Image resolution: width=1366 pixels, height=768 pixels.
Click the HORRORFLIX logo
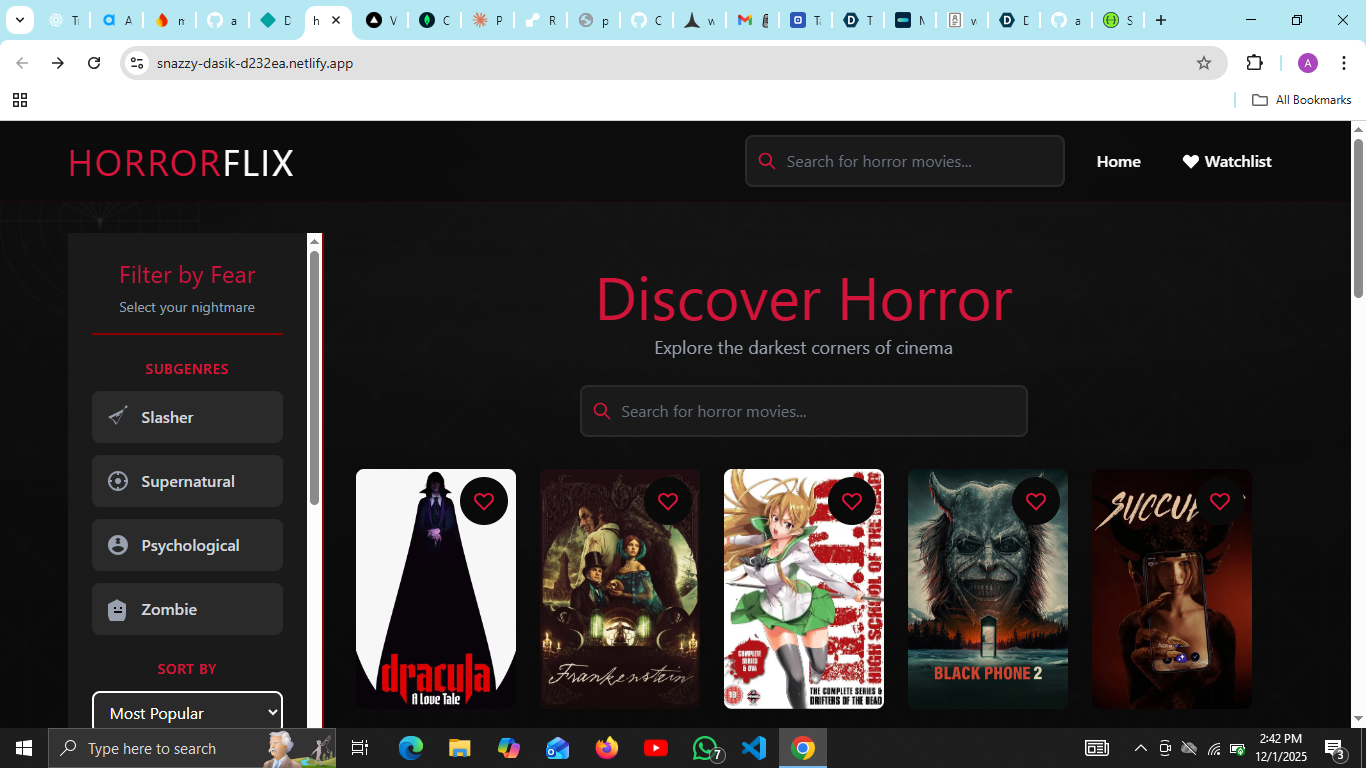tap(181, 162)
